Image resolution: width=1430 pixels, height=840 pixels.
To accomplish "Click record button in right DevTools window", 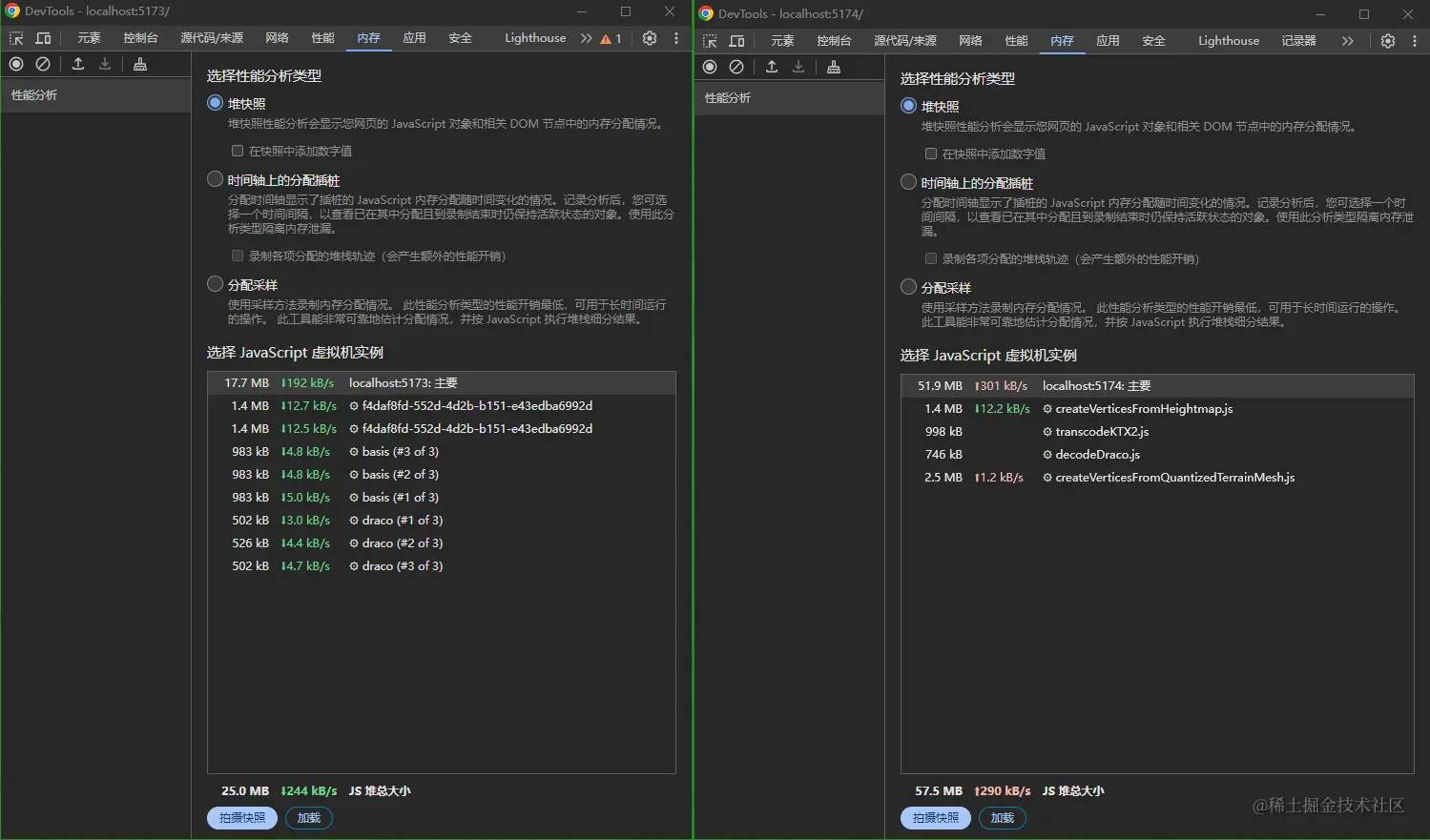I will coord(710,67).
